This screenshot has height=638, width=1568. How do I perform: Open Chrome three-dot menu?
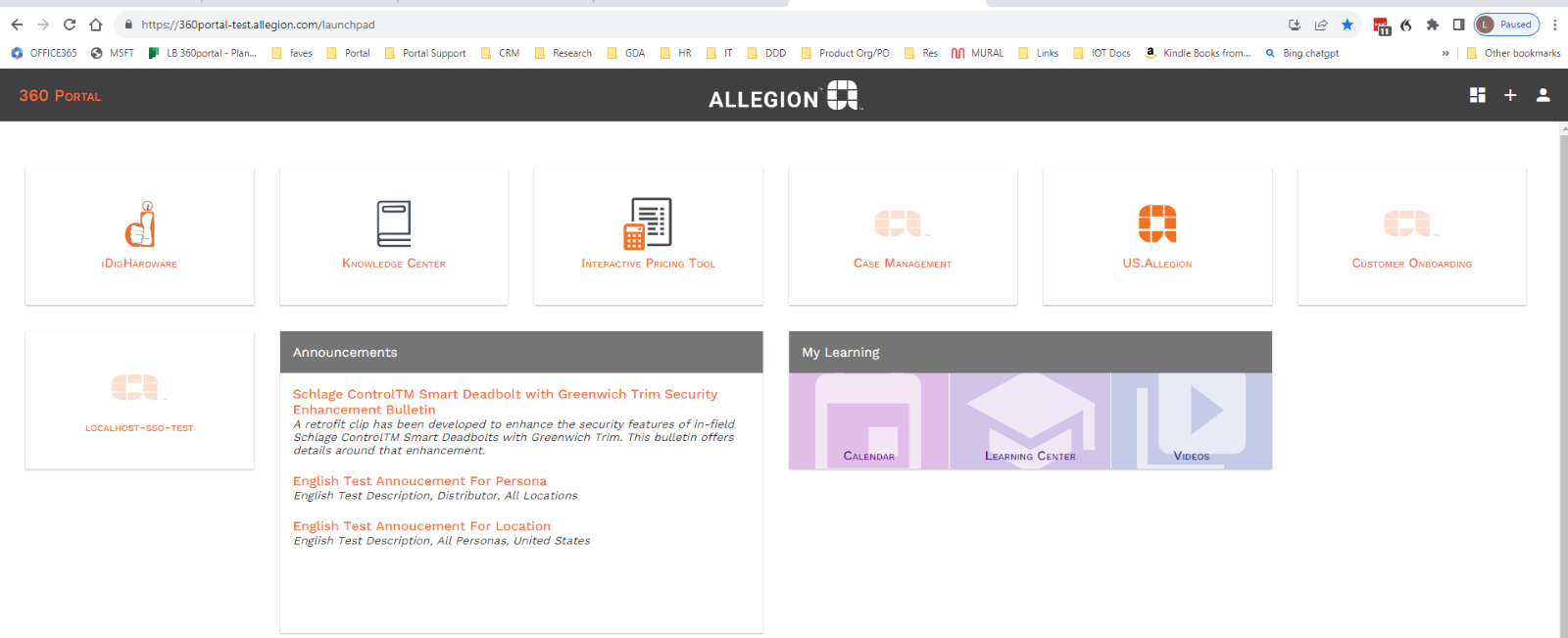[1554, 25]
